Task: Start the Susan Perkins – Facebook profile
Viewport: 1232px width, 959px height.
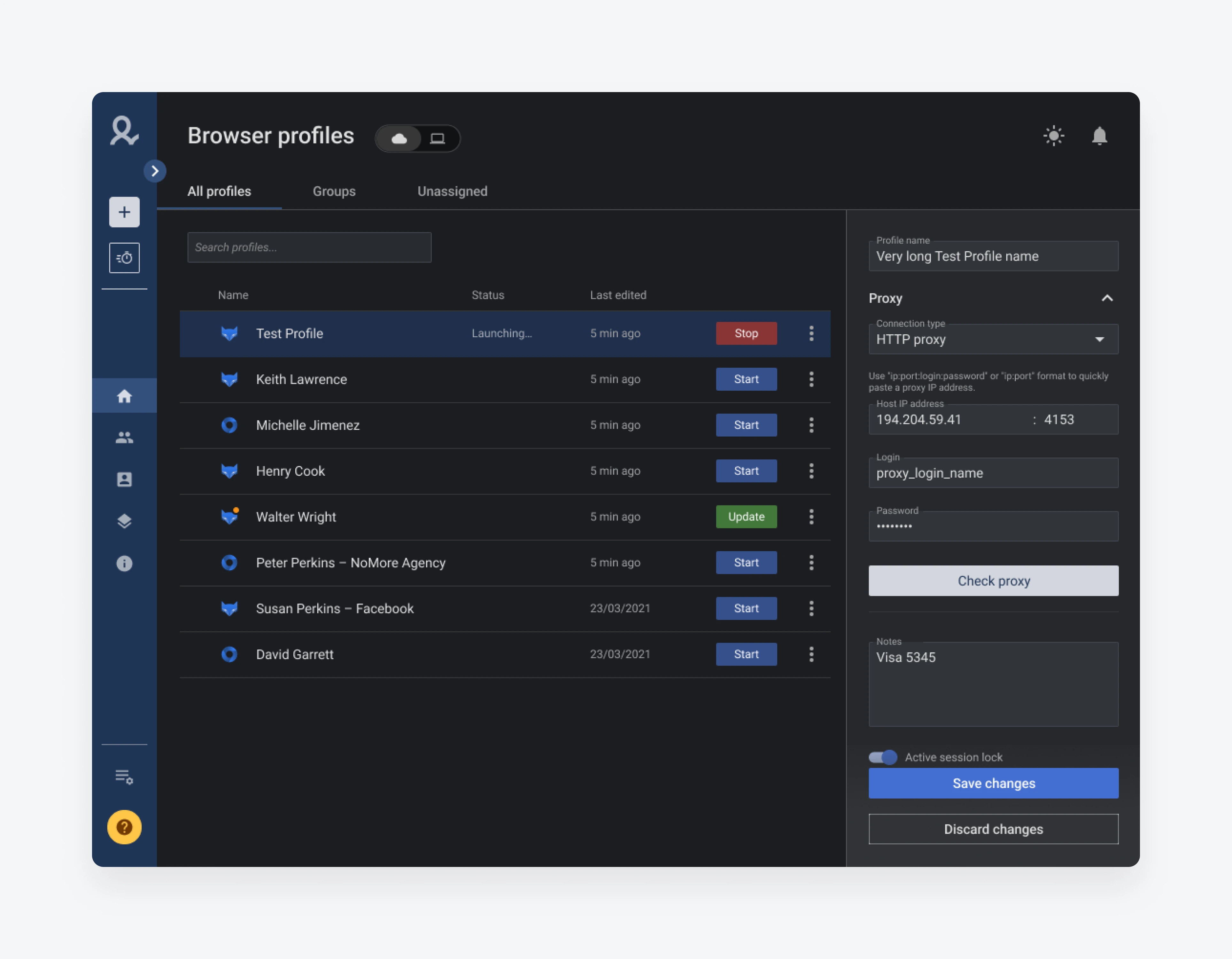Action: 746,608
